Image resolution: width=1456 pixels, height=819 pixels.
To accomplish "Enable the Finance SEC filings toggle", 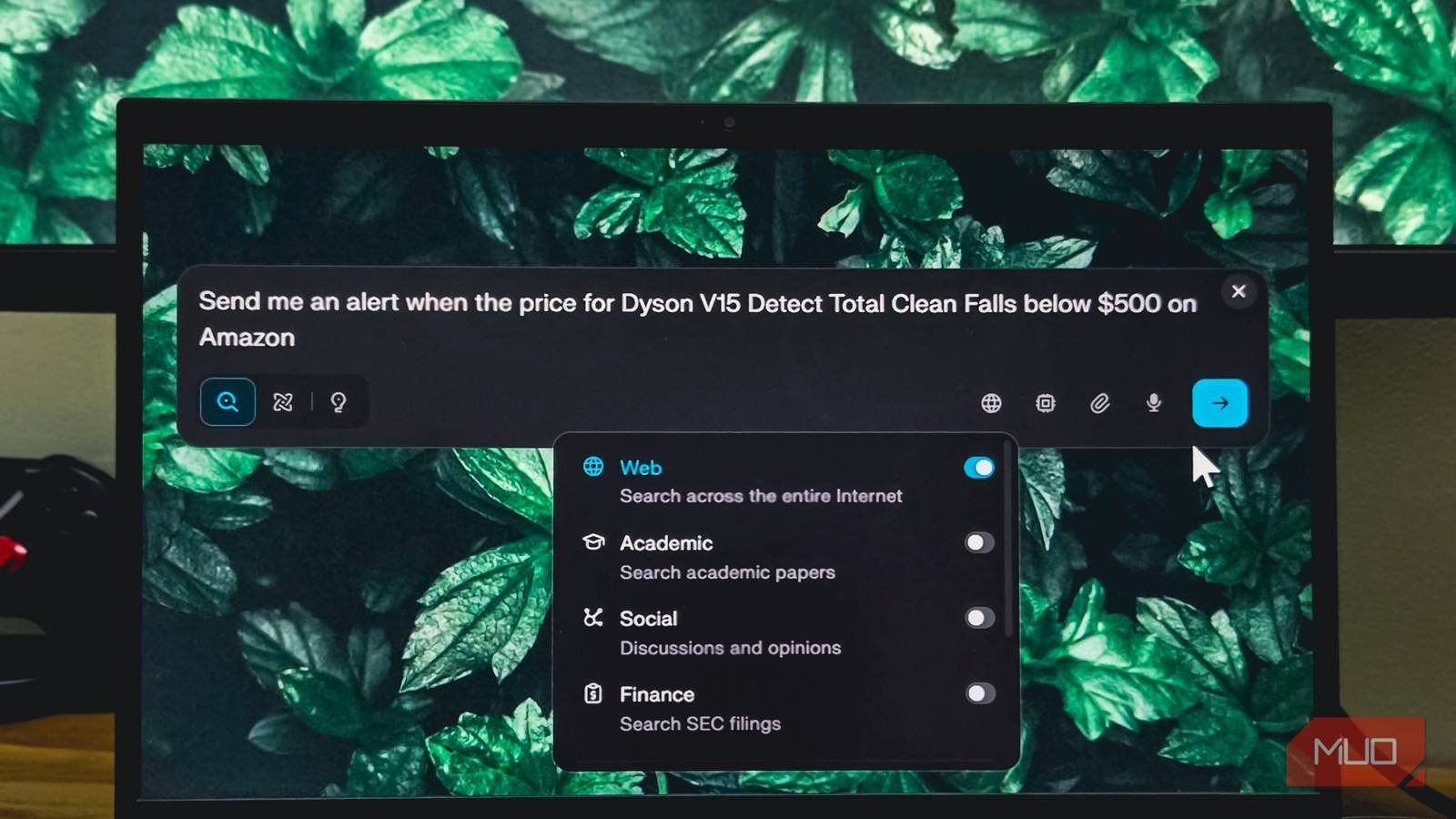I will [979, 694].
